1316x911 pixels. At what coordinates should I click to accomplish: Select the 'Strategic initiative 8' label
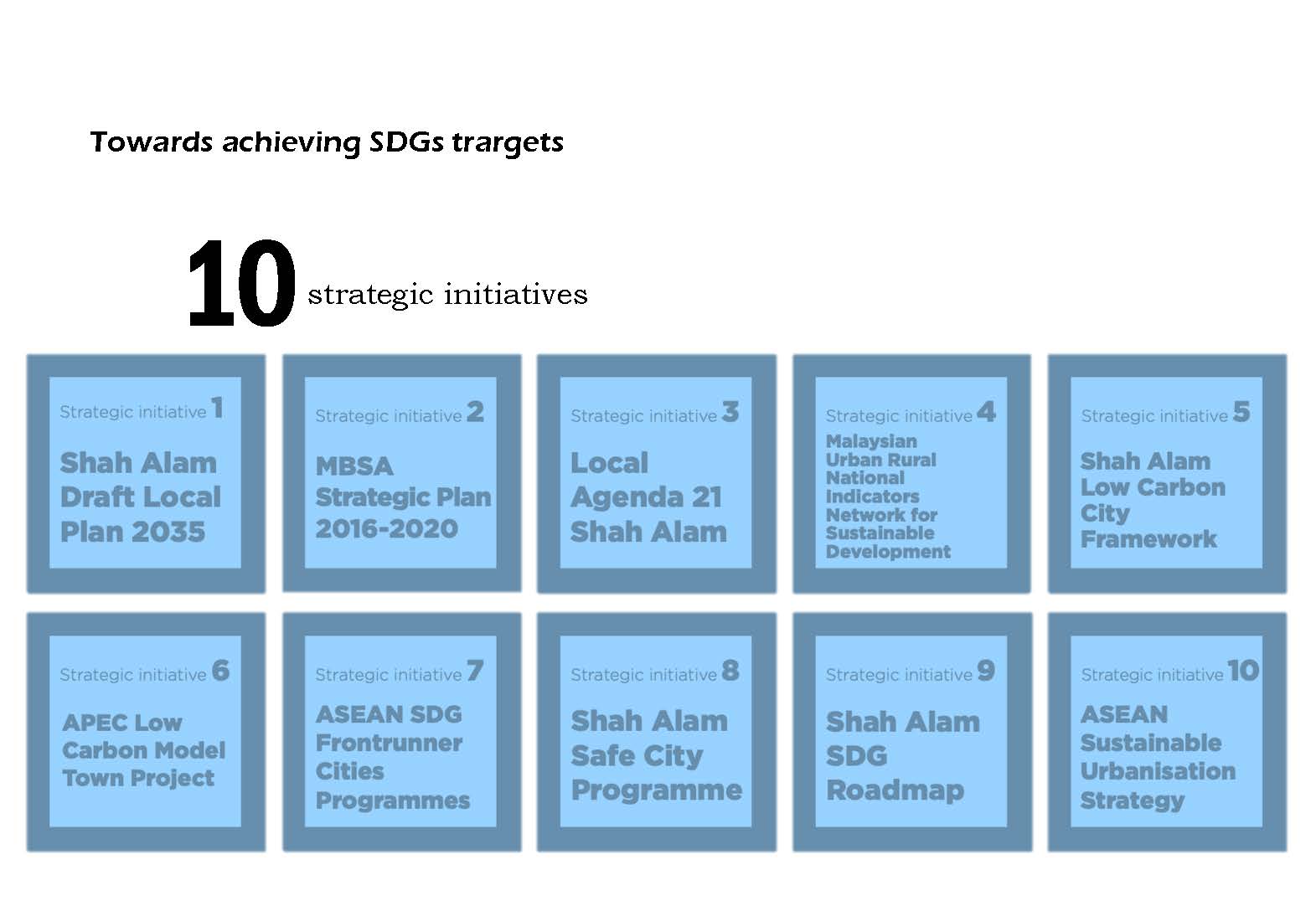click(x=654, y=672)
